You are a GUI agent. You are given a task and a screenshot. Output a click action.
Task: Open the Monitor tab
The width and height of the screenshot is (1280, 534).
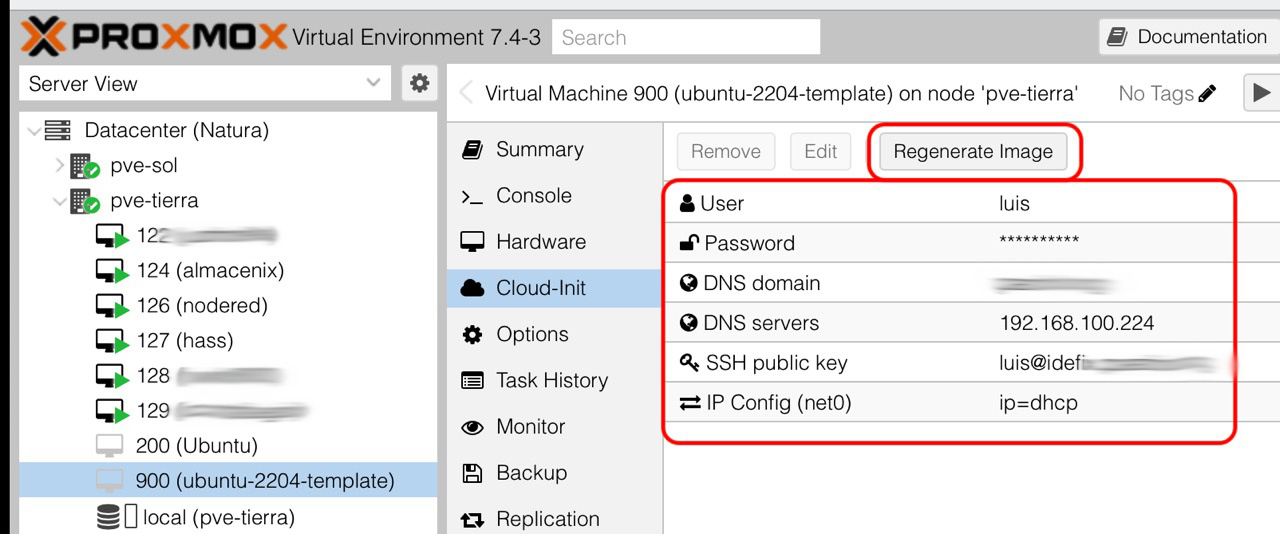(x=531, y=427)
